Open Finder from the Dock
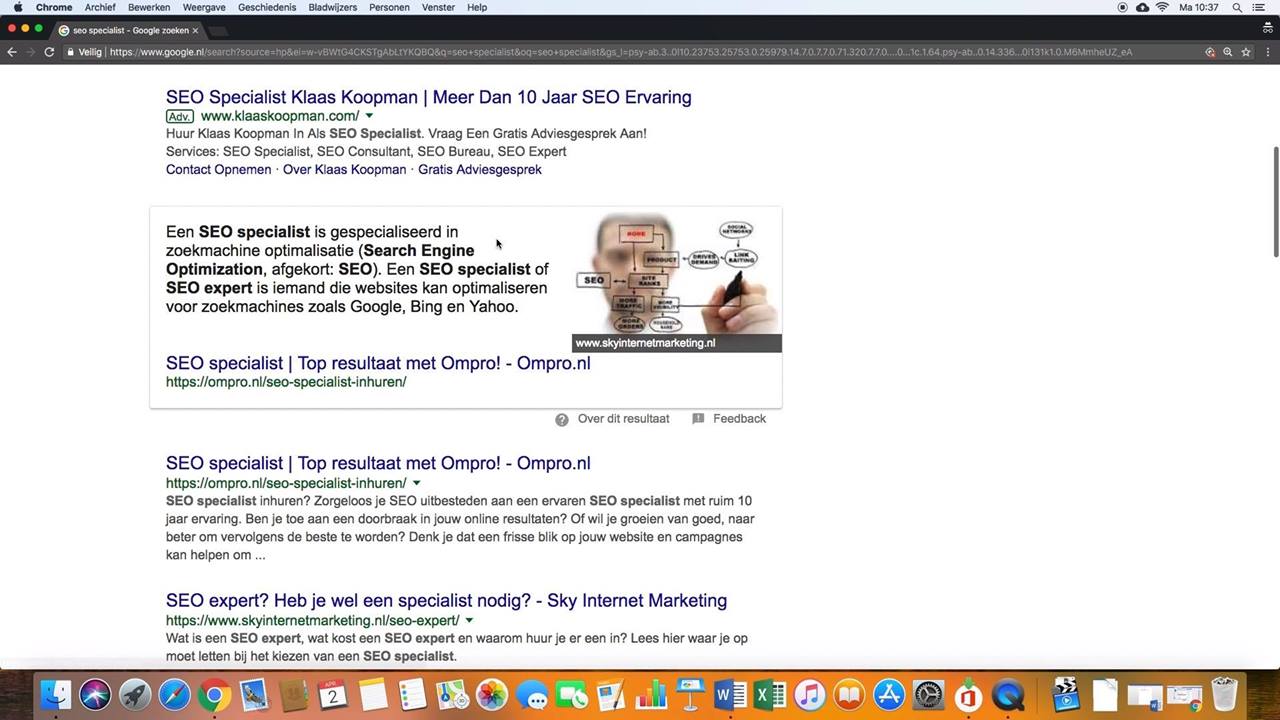This screenshot has height=720, width=1280. (56, 694)
